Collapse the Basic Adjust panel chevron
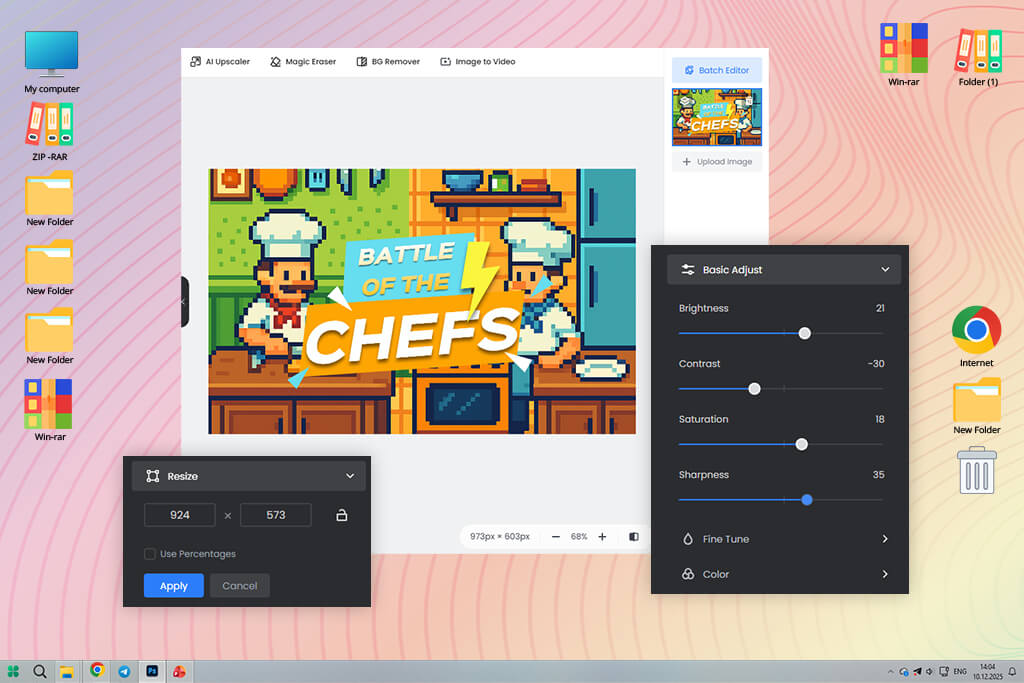Screen dimensions: 1024x683 click(885, 269)
